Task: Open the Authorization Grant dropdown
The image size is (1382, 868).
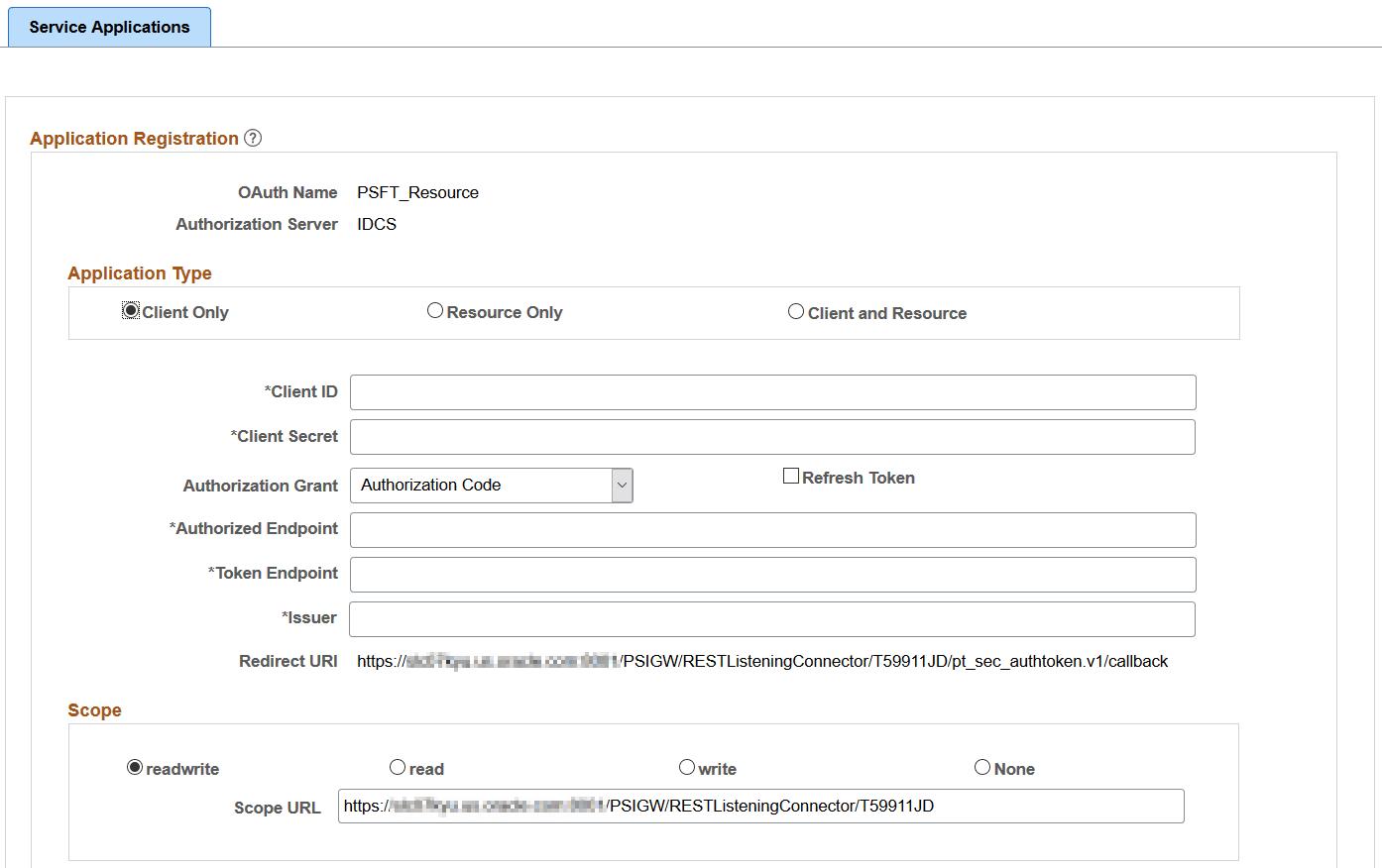Action: click(491, 486)
